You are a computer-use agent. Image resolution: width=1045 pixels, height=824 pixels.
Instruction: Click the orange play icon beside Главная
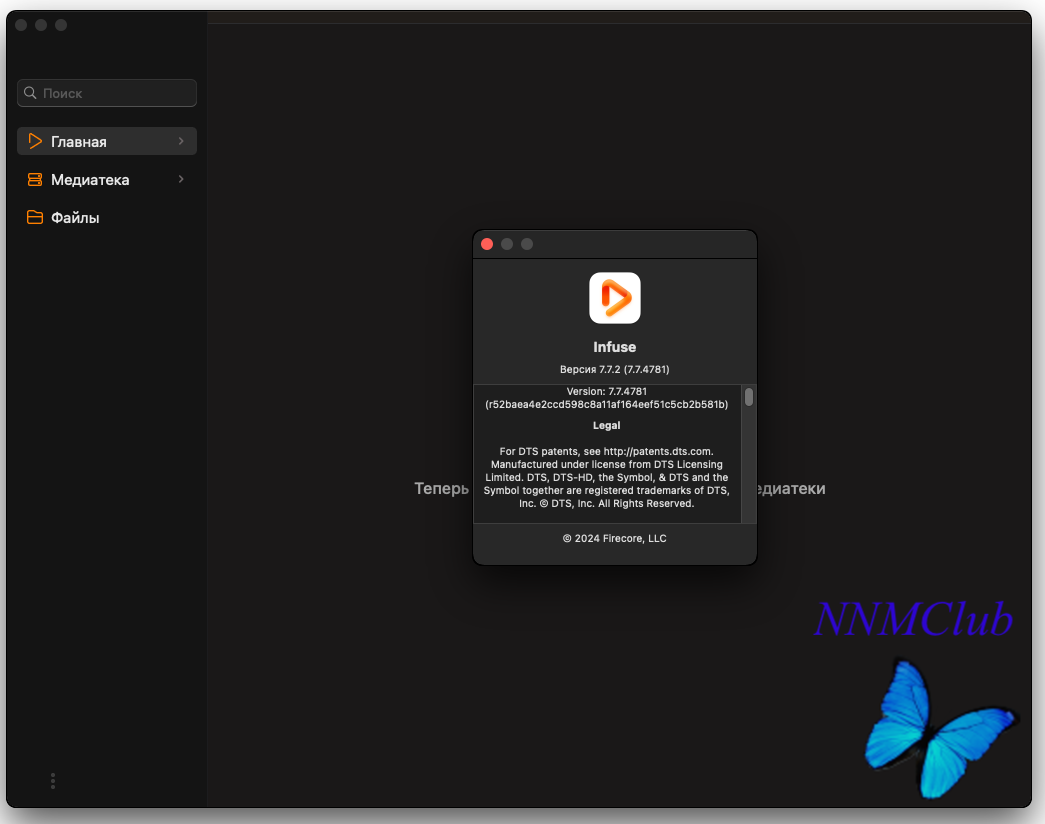tap(35, 141)
